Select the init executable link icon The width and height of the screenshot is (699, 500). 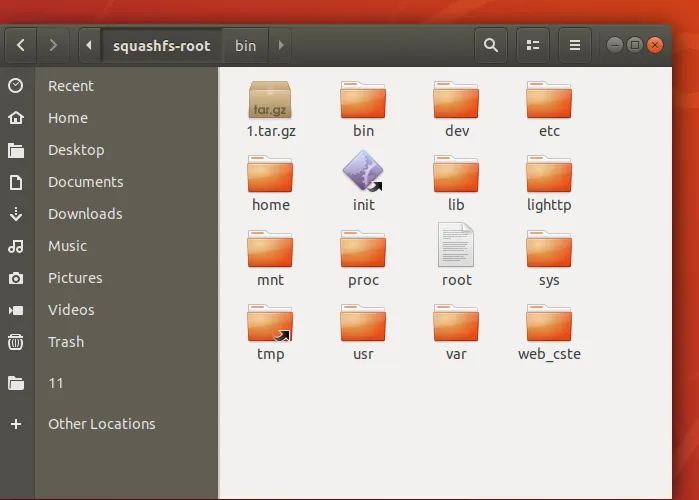pos(363,173)
